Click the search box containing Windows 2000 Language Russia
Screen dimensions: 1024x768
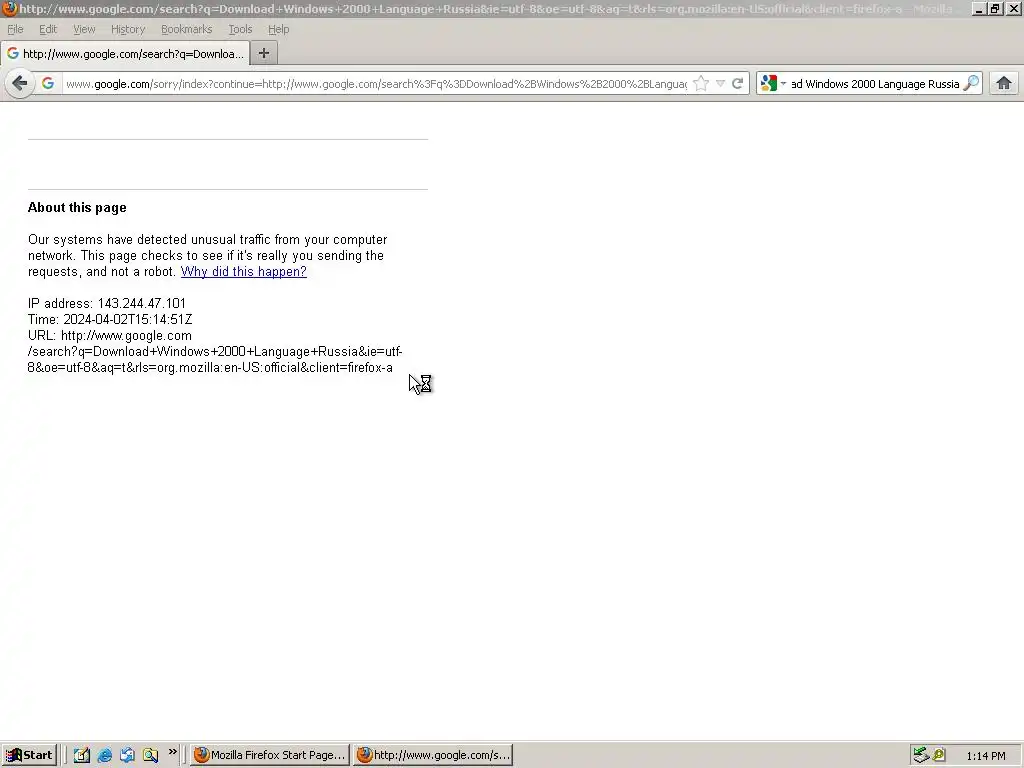tap(875, 84)
